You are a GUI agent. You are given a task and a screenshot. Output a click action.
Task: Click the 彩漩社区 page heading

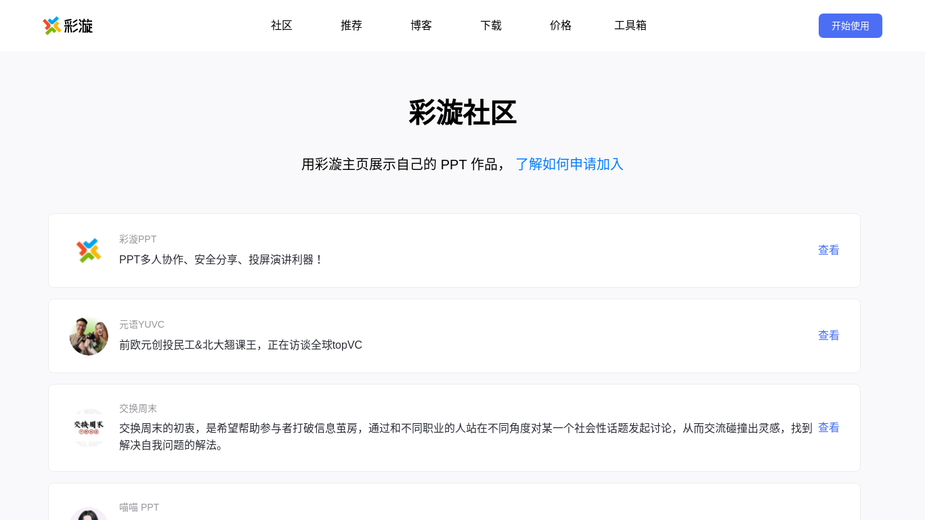[462, 112]
